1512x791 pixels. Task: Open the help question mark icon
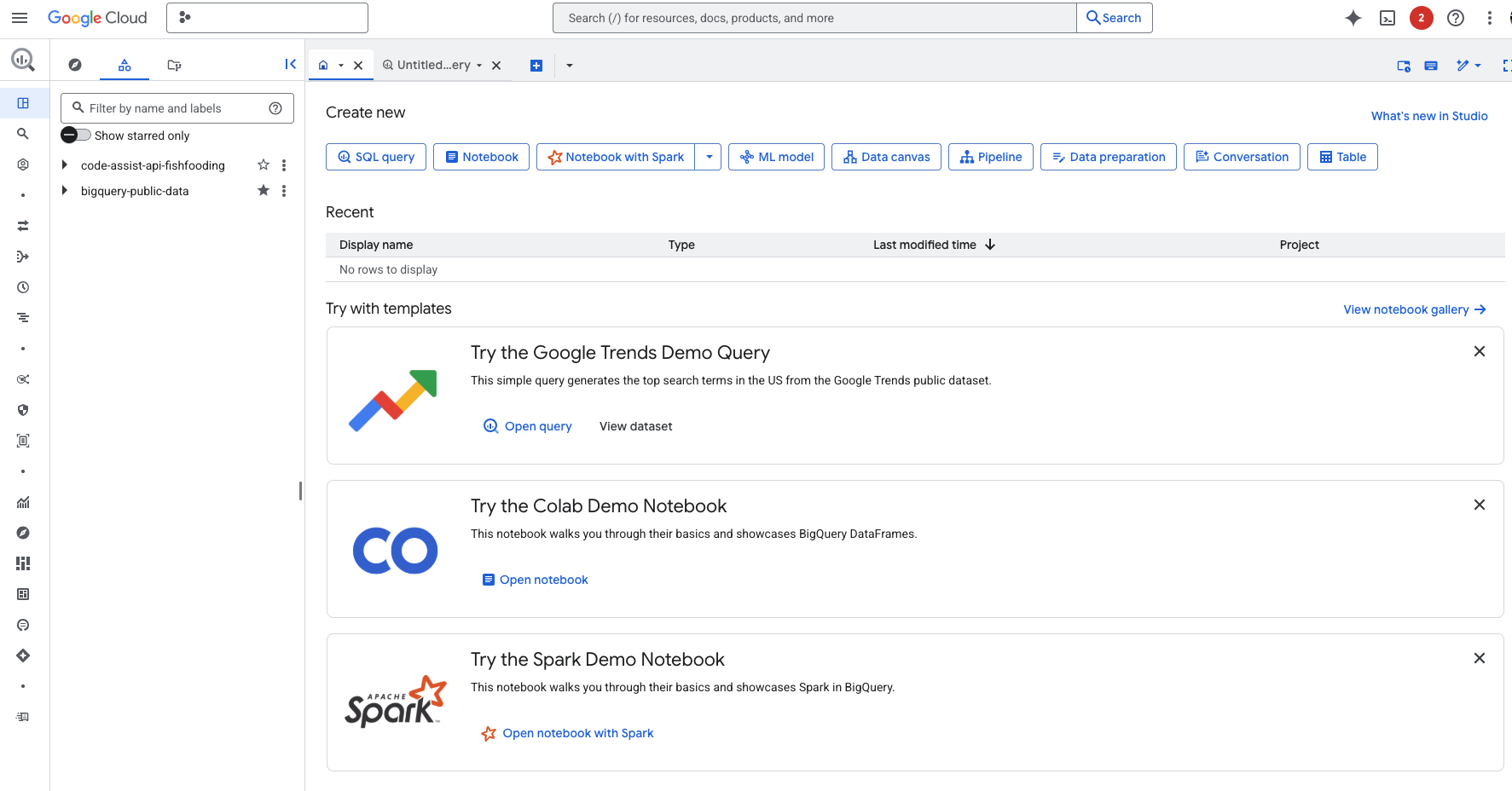[x=1456, y=18]
